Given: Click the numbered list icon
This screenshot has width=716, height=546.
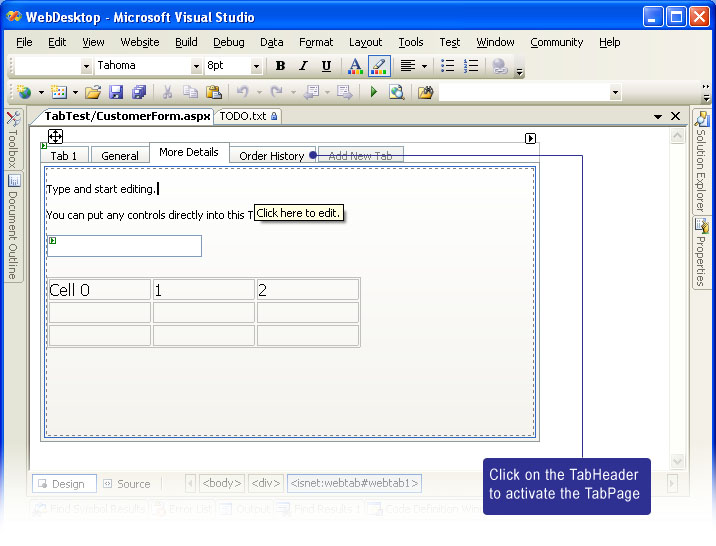Looking at the screenshot, I should (472, 66).
